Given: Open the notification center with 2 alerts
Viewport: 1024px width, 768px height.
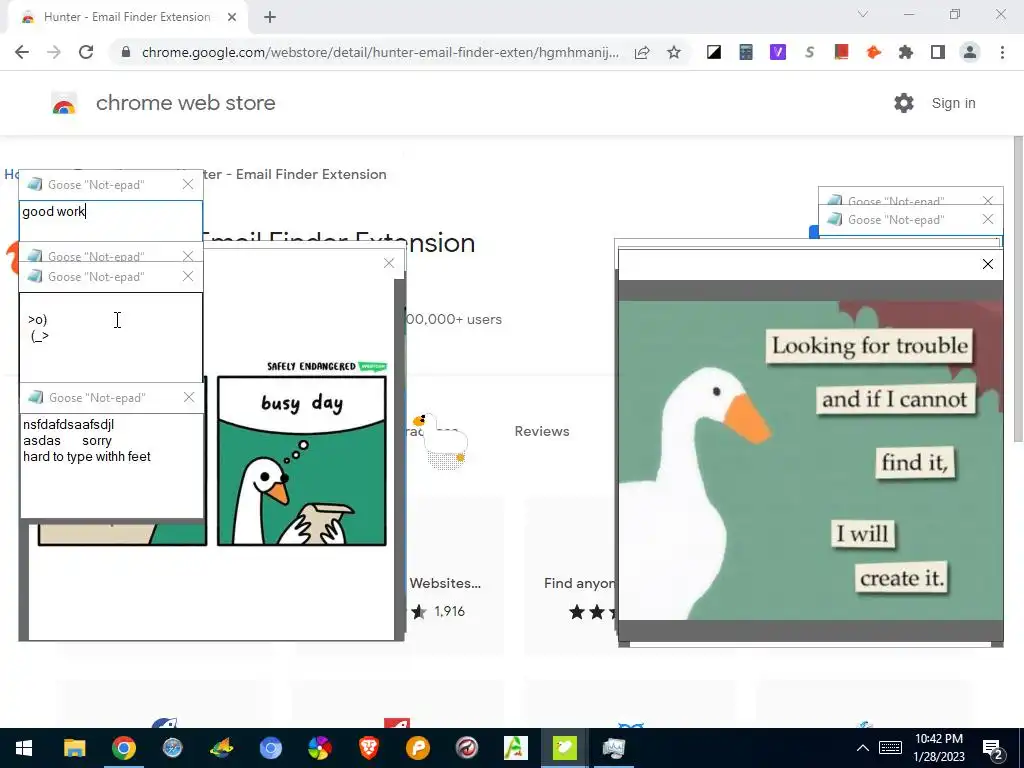Looking at the screenshot, I should (x=993, y=750).
